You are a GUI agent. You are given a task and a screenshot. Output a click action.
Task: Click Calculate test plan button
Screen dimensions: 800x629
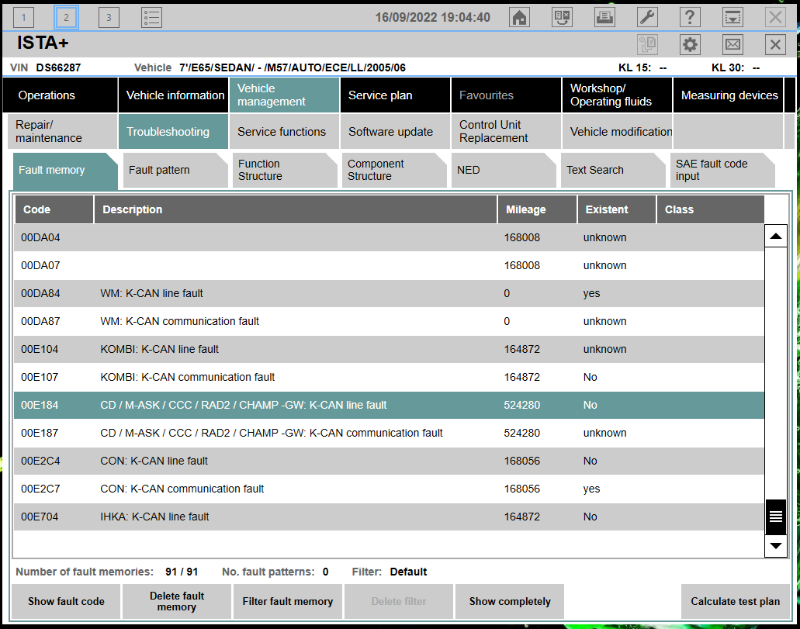point(735,601)
